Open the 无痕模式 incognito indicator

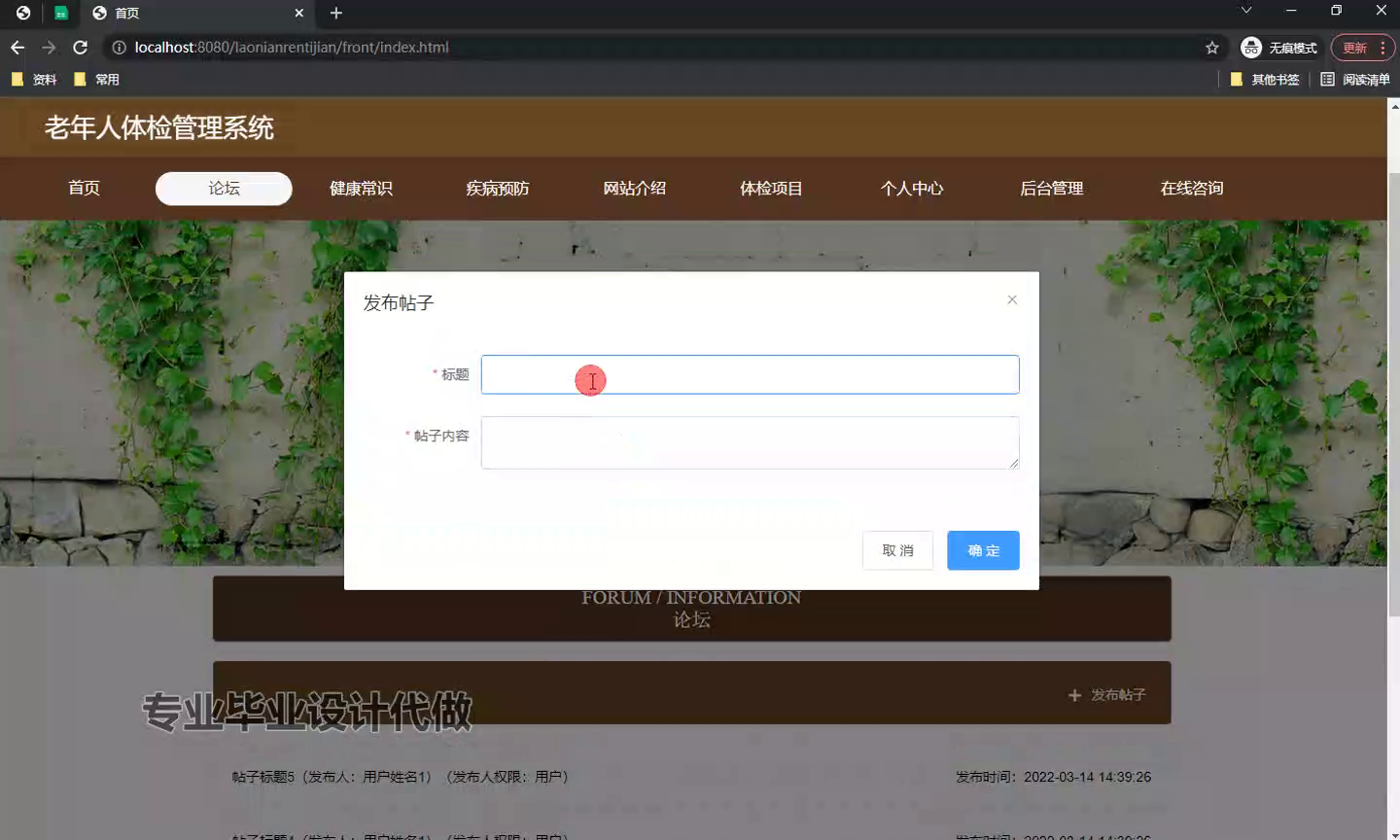tap(1279, 48)
